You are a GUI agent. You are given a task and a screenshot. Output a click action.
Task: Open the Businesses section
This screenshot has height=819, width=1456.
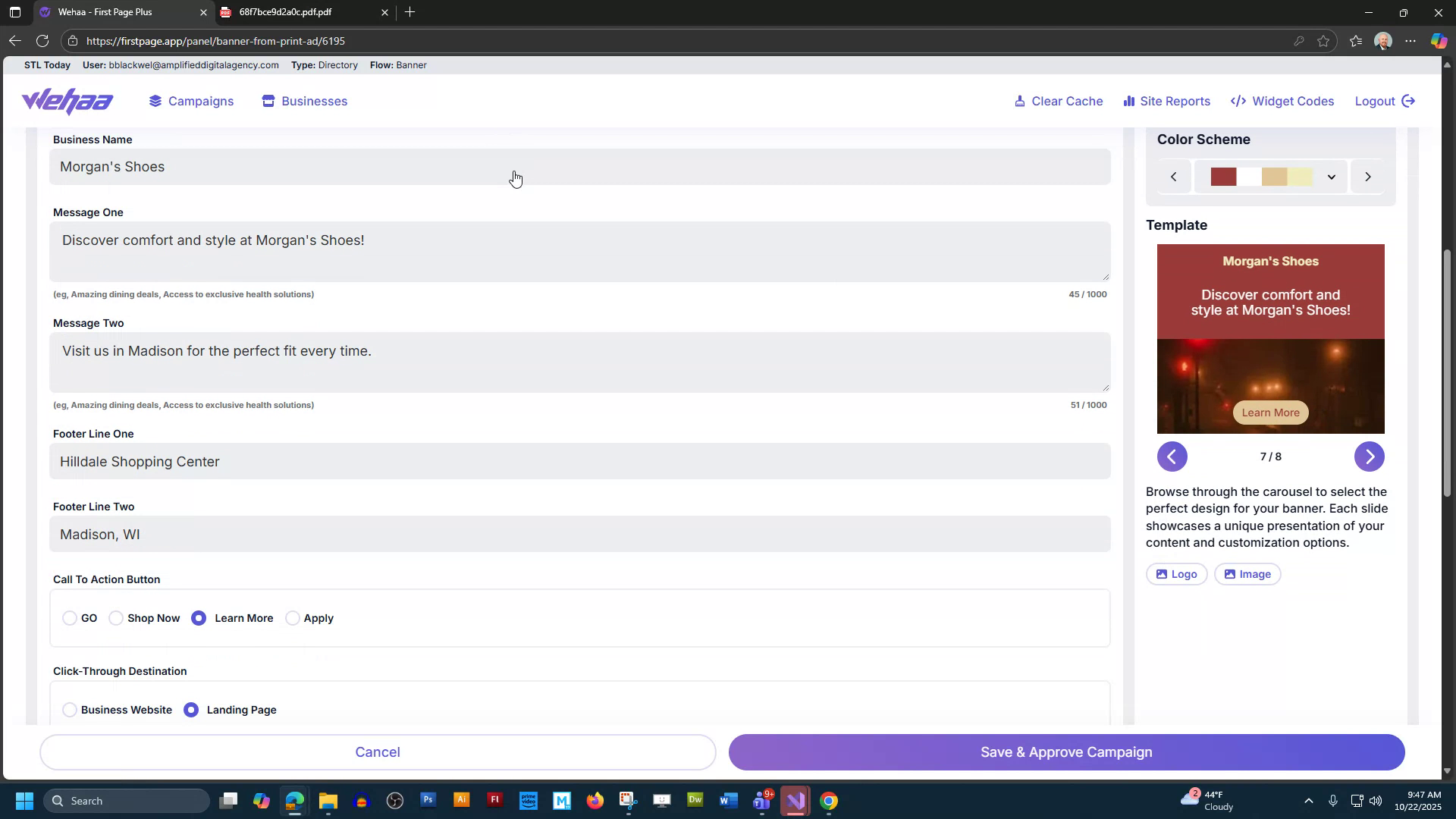pyautogui.click(x=313, y=101)
